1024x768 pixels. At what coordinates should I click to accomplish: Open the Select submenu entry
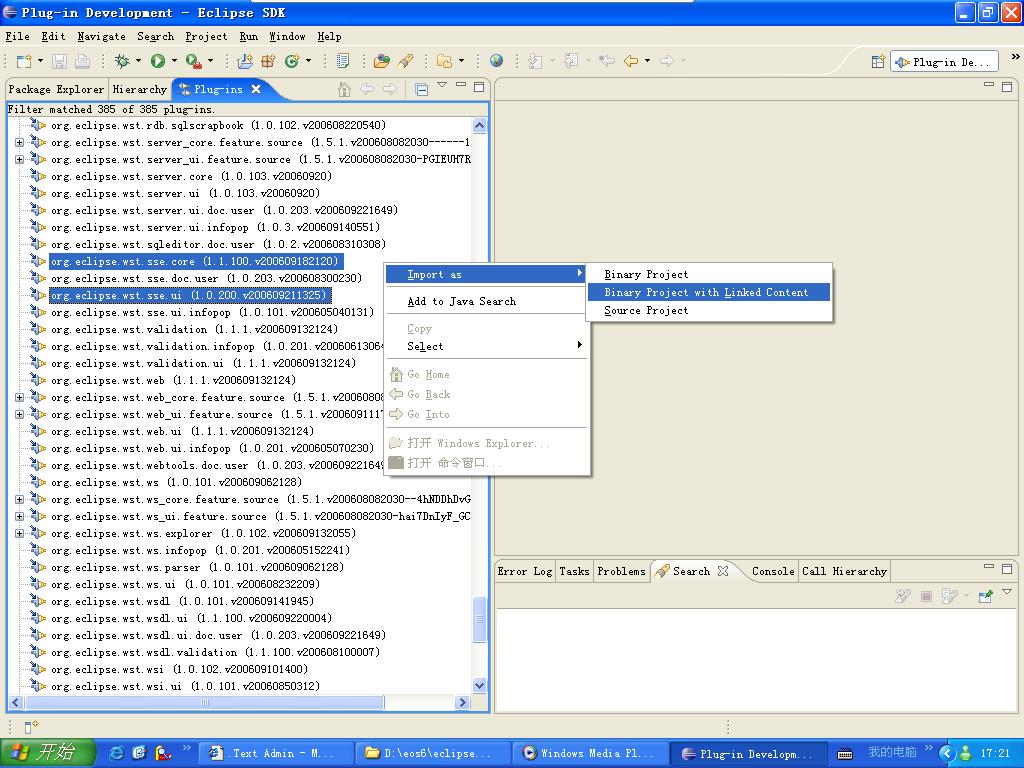pos(487,346)
